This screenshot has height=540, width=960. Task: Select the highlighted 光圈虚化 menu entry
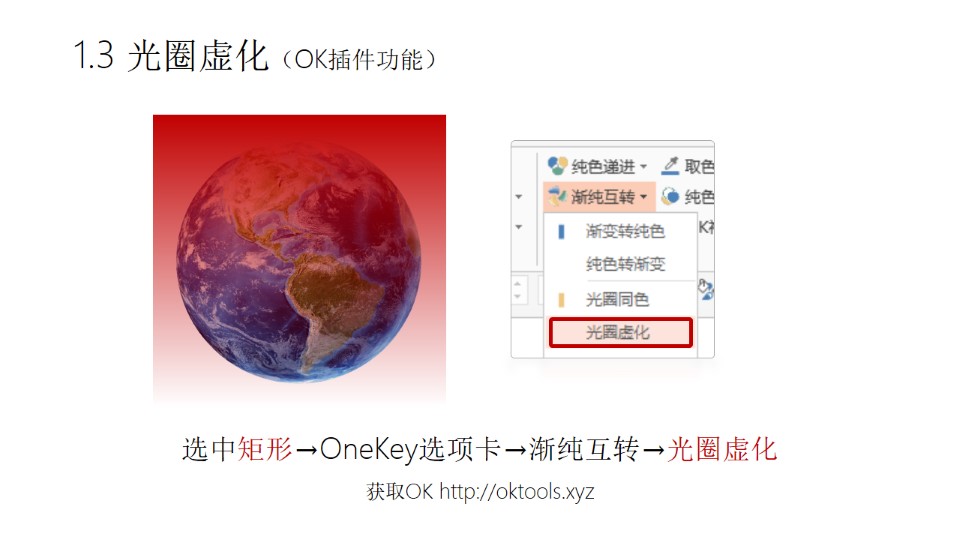(621, 332)
